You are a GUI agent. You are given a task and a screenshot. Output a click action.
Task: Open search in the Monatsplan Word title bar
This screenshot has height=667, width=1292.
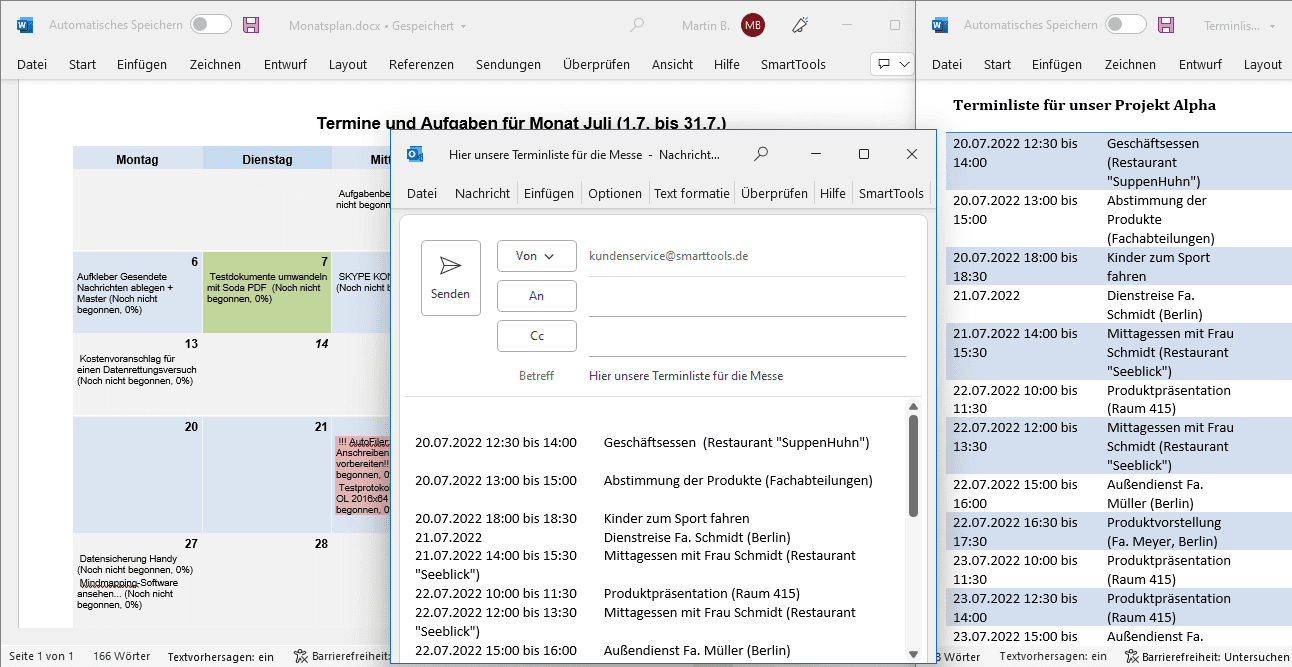click(637, 25)
